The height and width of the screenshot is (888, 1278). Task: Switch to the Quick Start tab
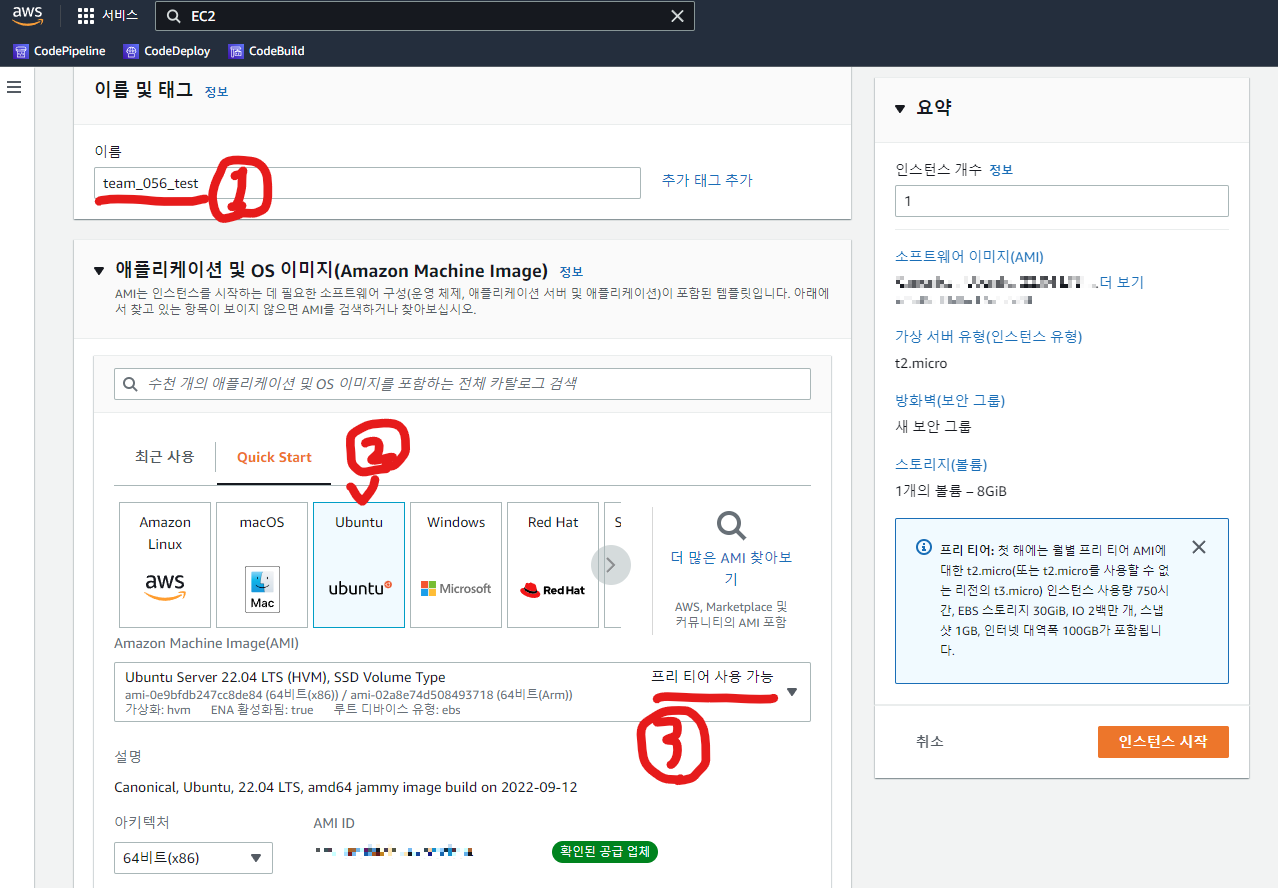(x=274, y=457)
